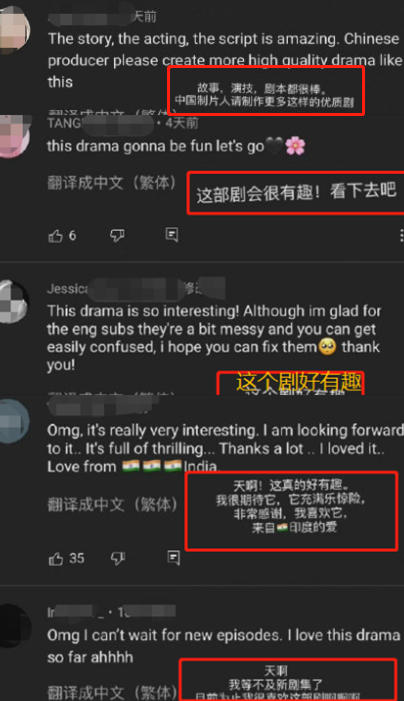Translate the India comment via 翻译成中文（繁体）
Image resolution: width=404 pixels, height=701 pixels.
coord(112,505)
